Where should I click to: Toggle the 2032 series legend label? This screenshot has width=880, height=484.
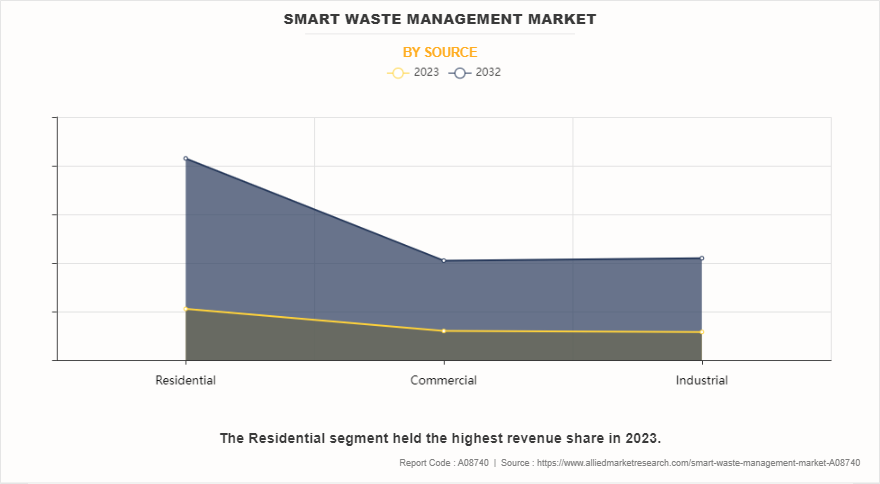pos(488,73)
